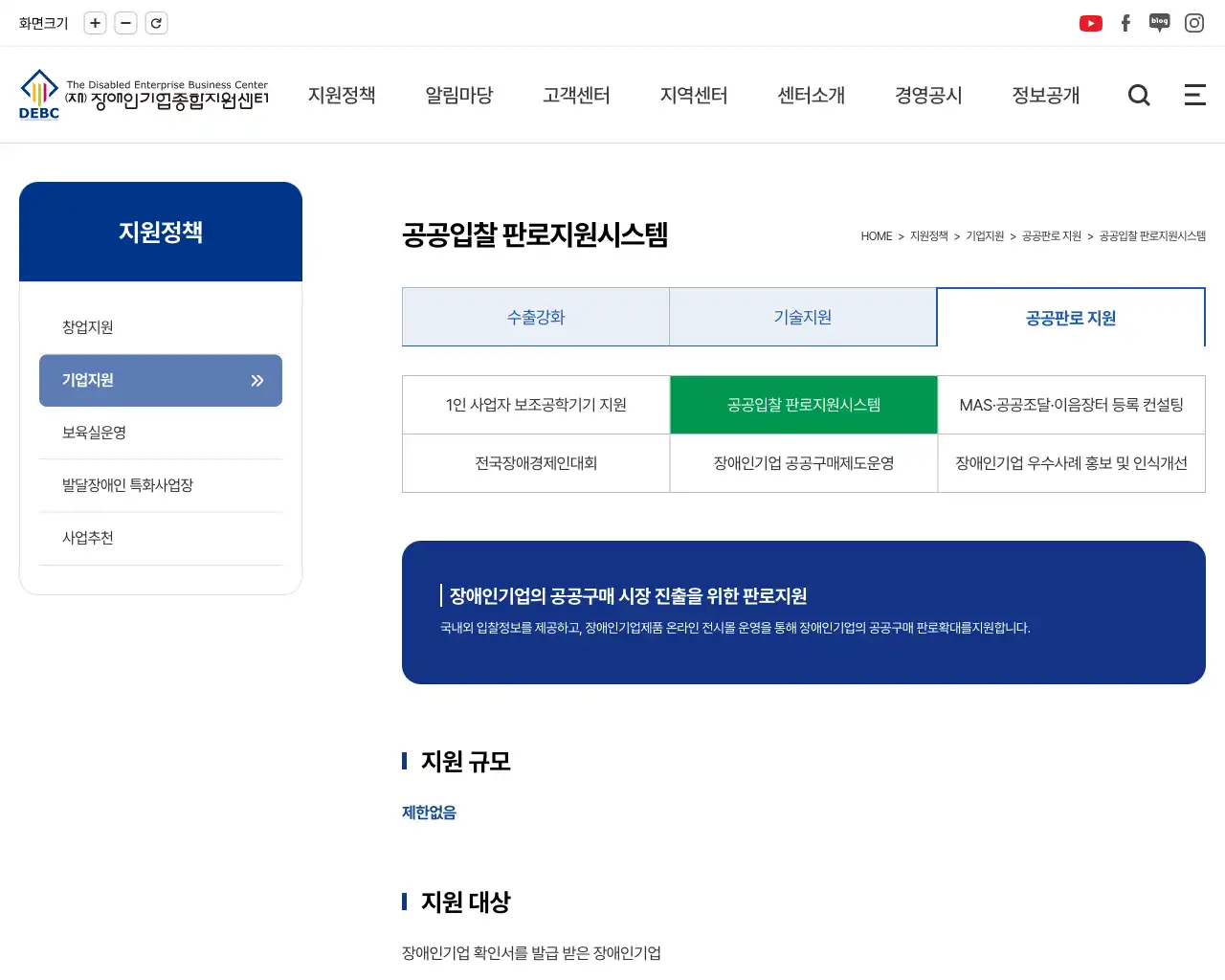1225x980 pixels.
Task: Open the YouTube channel icon
Action: (x=1091, y=23)
